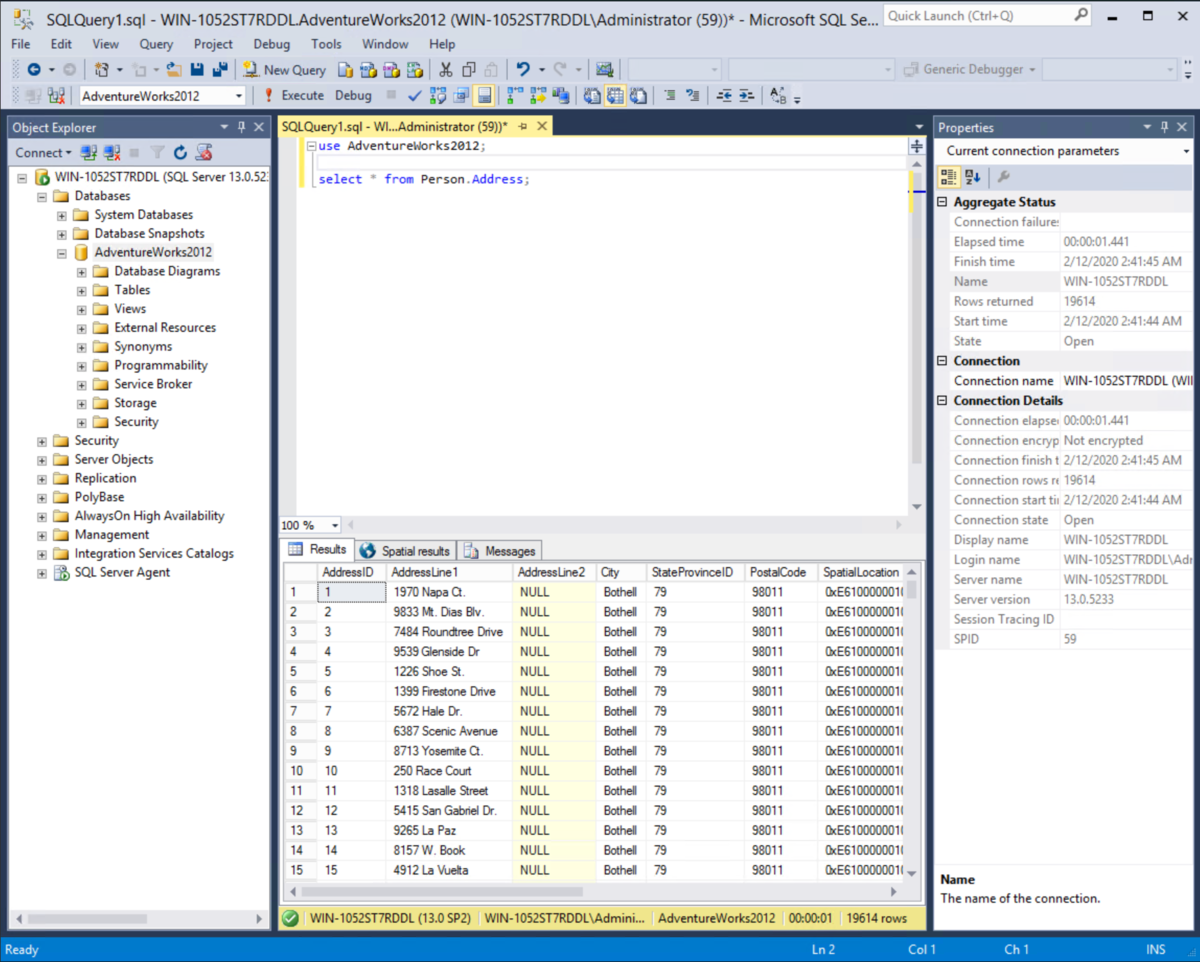This screenshot has height=962, width=1200.
Task: Click the Database Engine Query icon
Action: 345,70
